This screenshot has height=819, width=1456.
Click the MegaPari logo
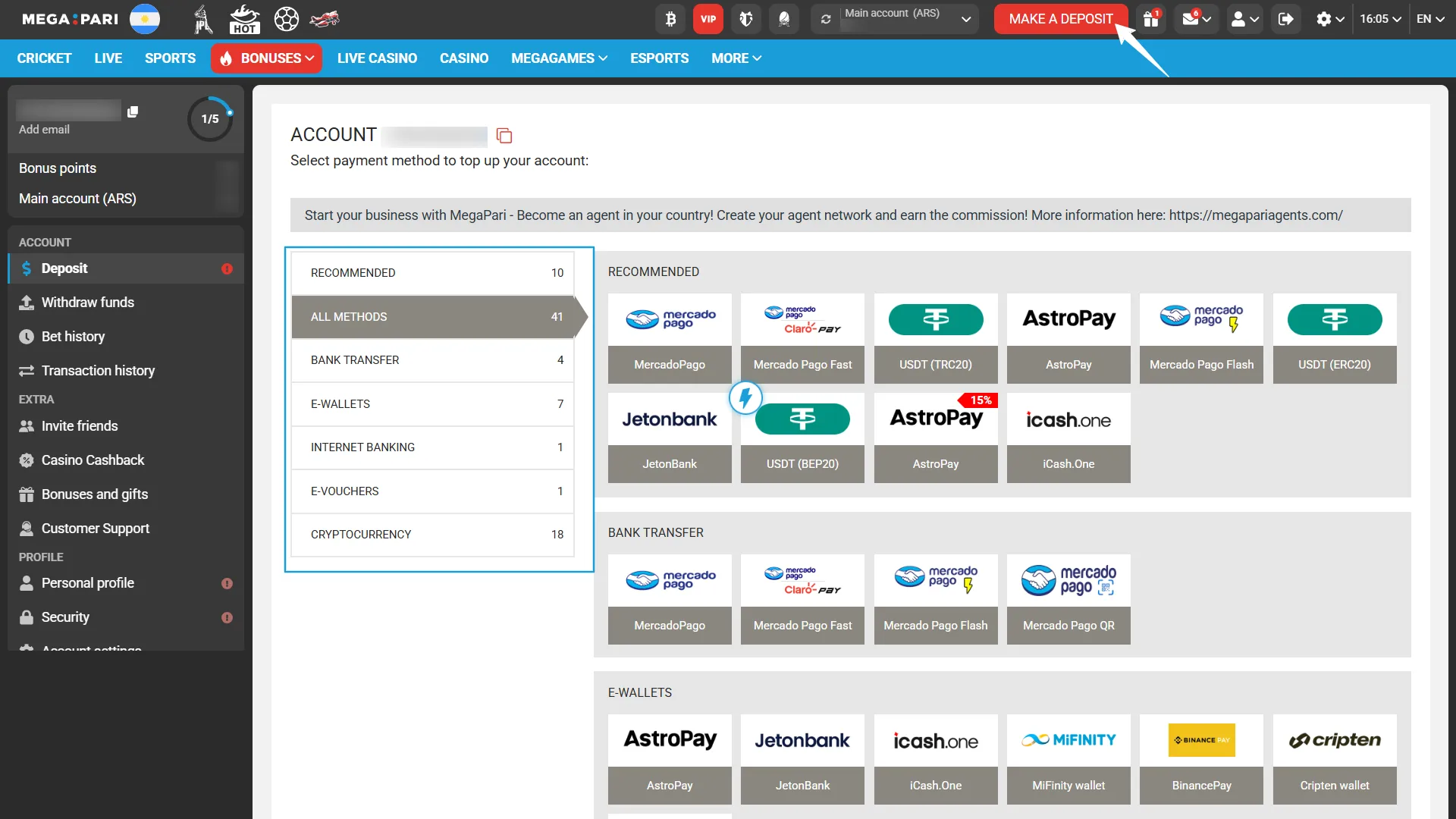click(x=70, y=19)
